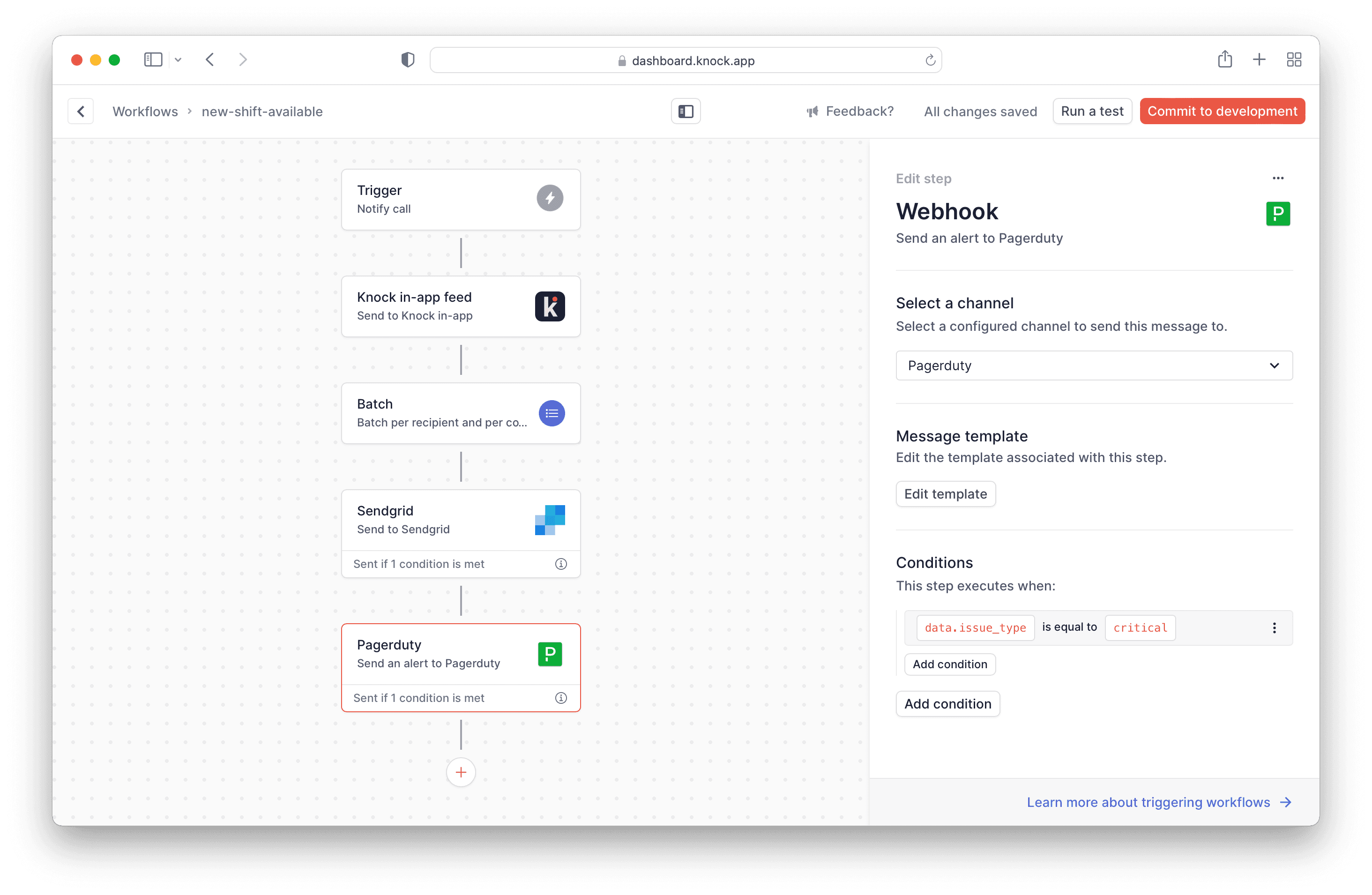Click the info icon on the Sendgrid condition
The height and width of the screenshot is (895, 1372).
(x=560, y=564)
